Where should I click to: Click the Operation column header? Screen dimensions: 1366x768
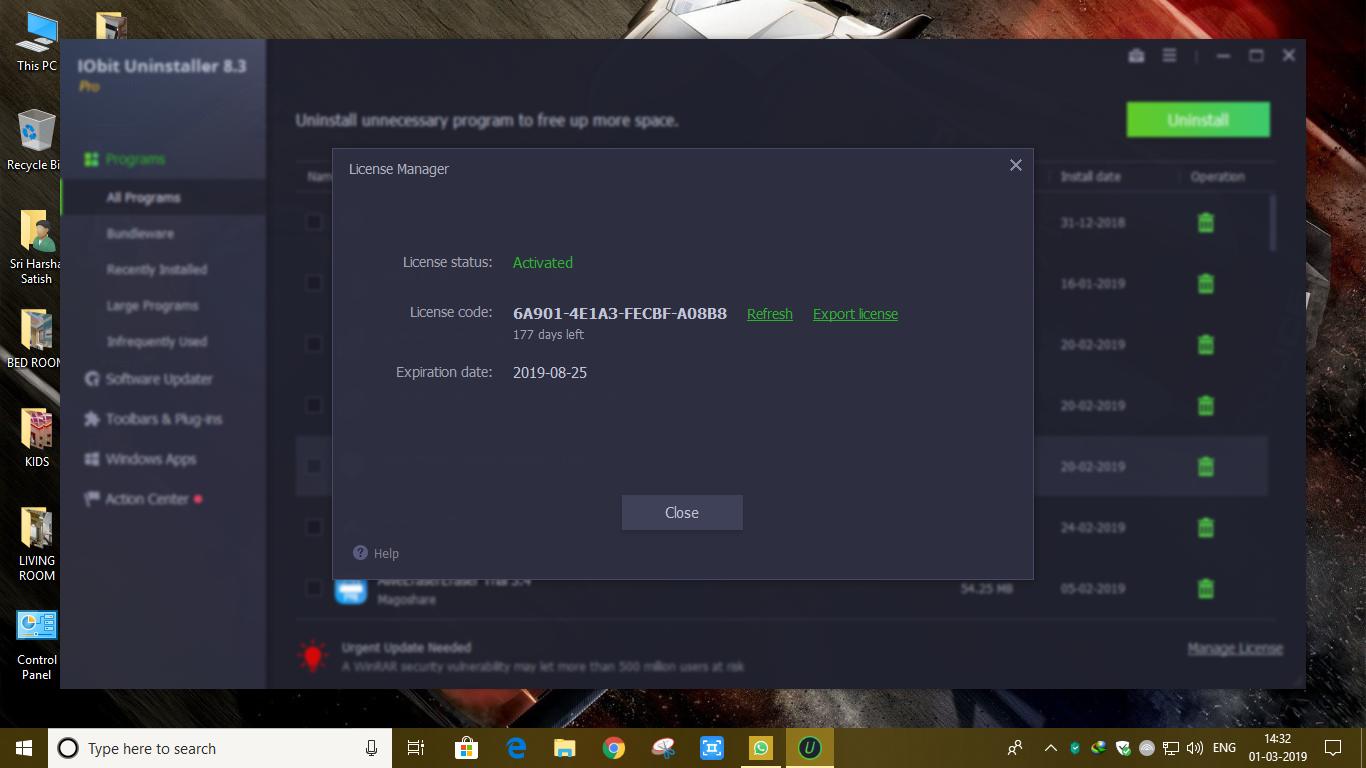1217,176
